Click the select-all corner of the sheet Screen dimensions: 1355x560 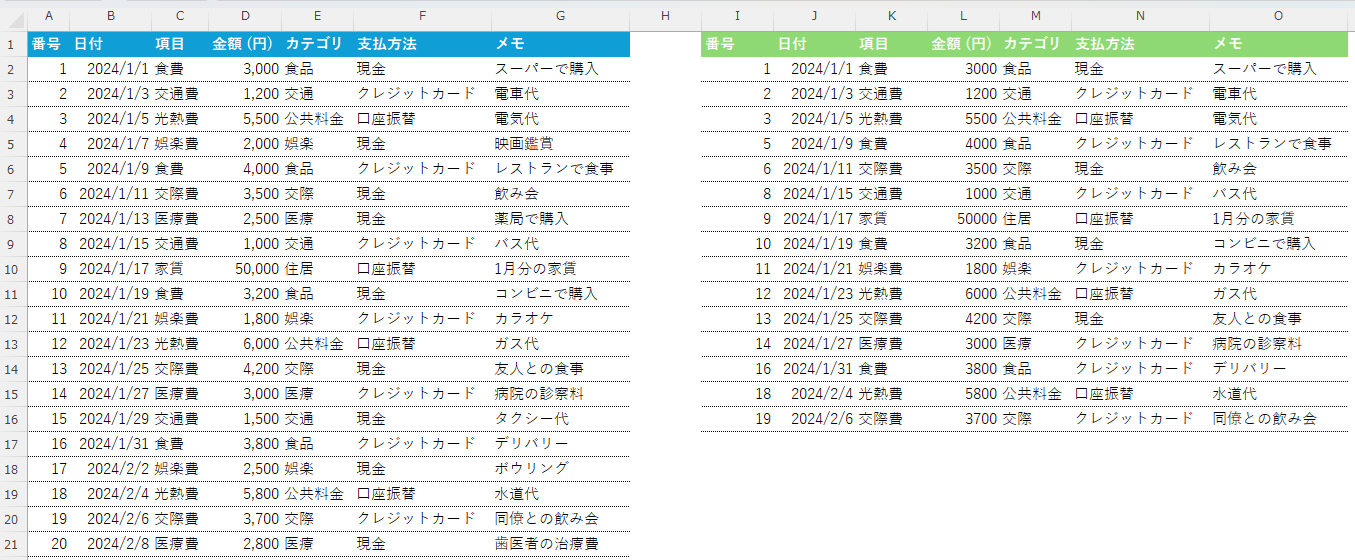pos(12,16)
